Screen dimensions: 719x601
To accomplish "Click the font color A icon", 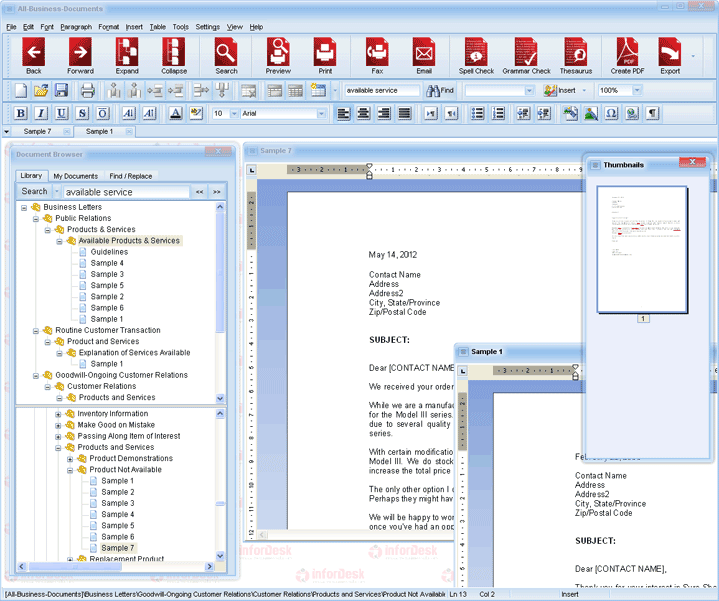I will point(175,113).
